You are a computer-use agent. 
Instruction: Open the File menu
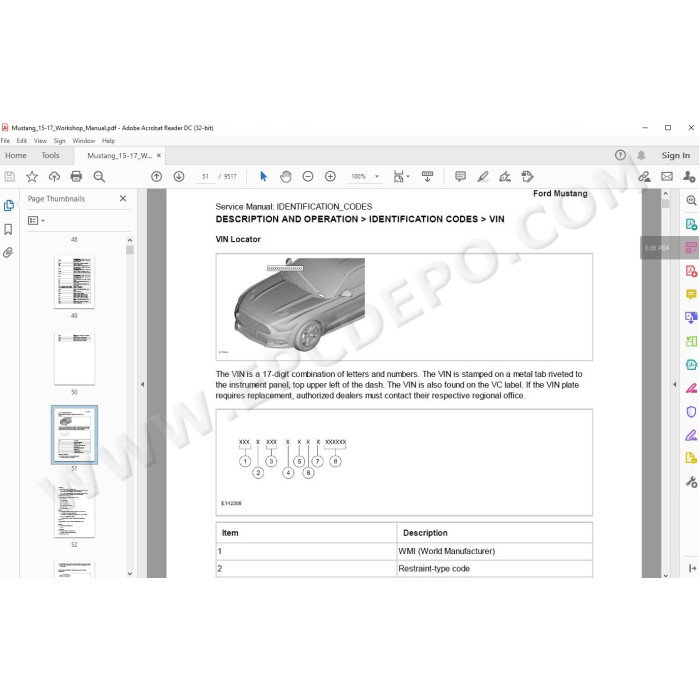[x=5, y=141]
